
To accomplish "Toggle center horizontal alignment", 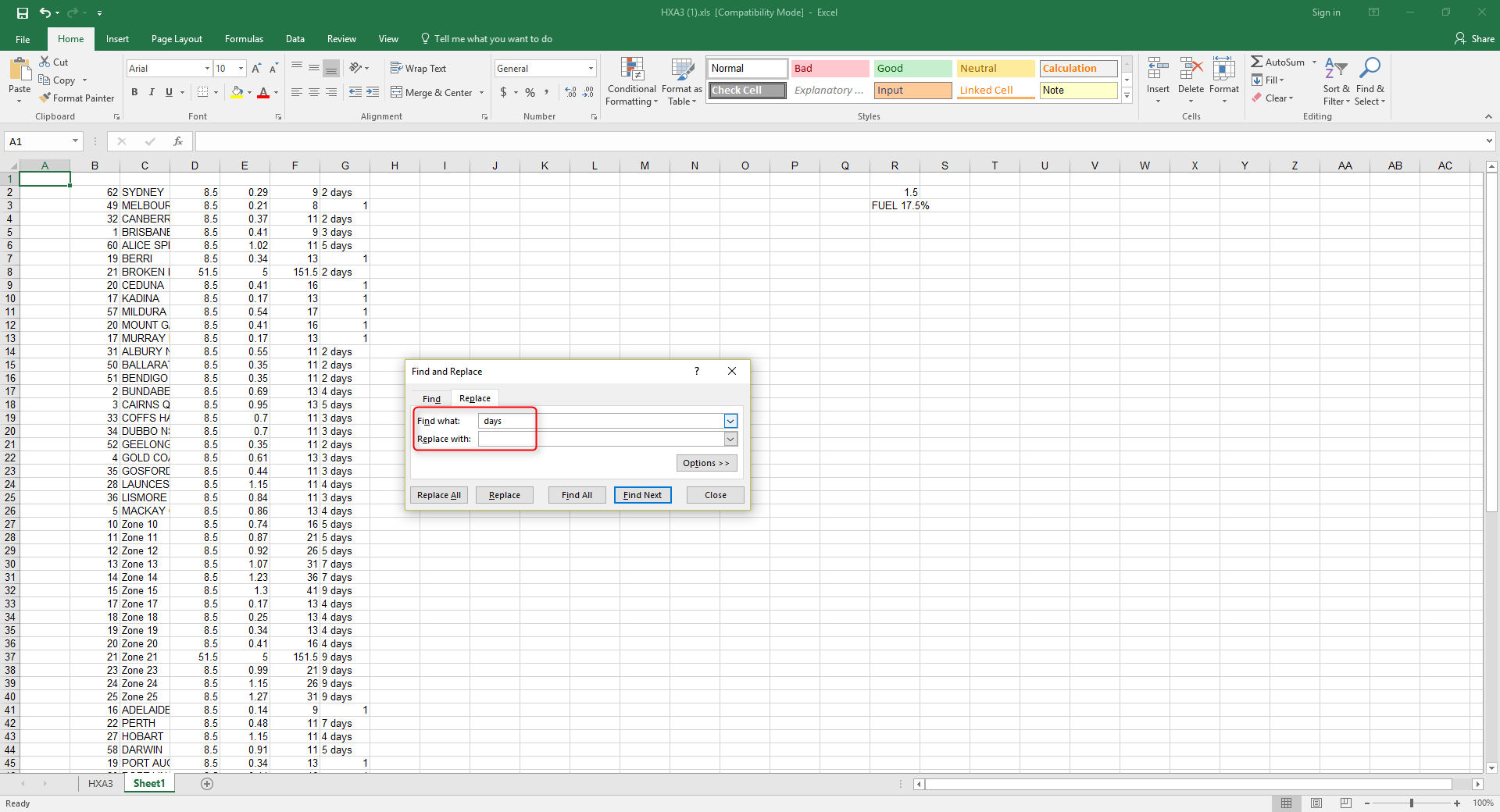I will tap(314, 92).
